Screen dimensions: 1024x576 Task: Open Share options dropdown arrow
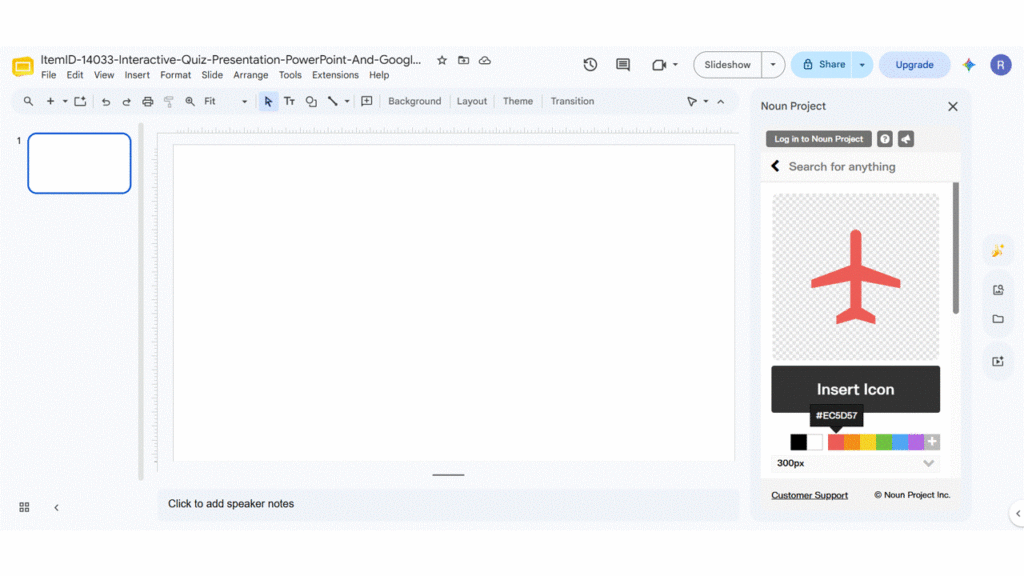click(x=862, y=65)
